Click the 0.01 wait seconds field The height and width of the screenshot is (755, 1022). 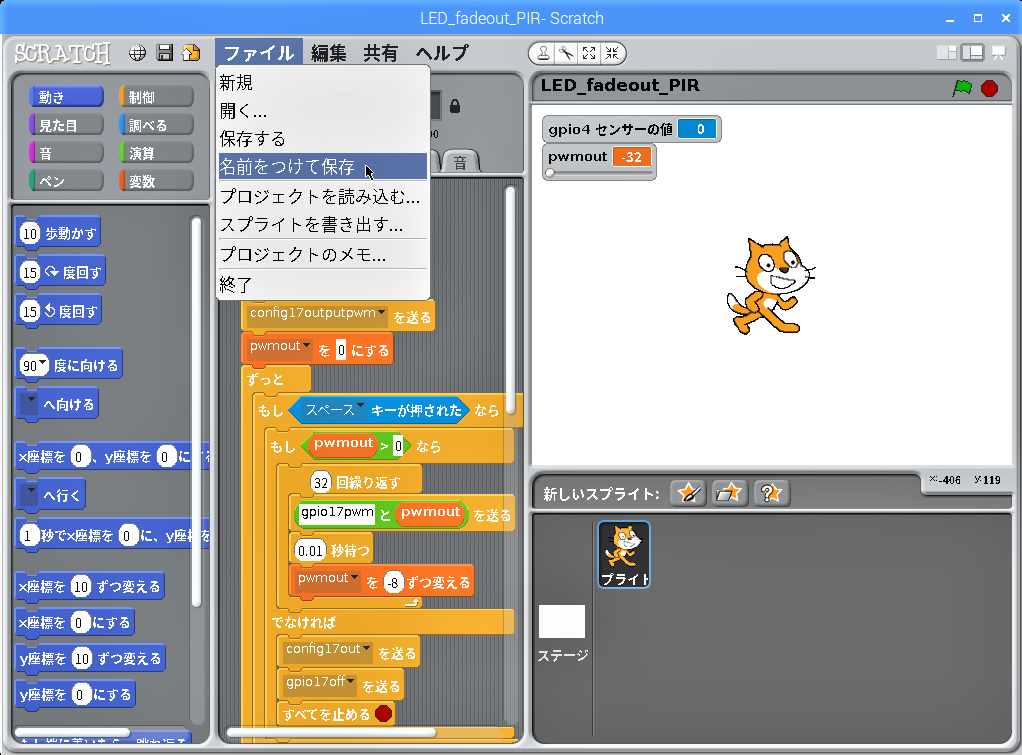pos(310,551)
